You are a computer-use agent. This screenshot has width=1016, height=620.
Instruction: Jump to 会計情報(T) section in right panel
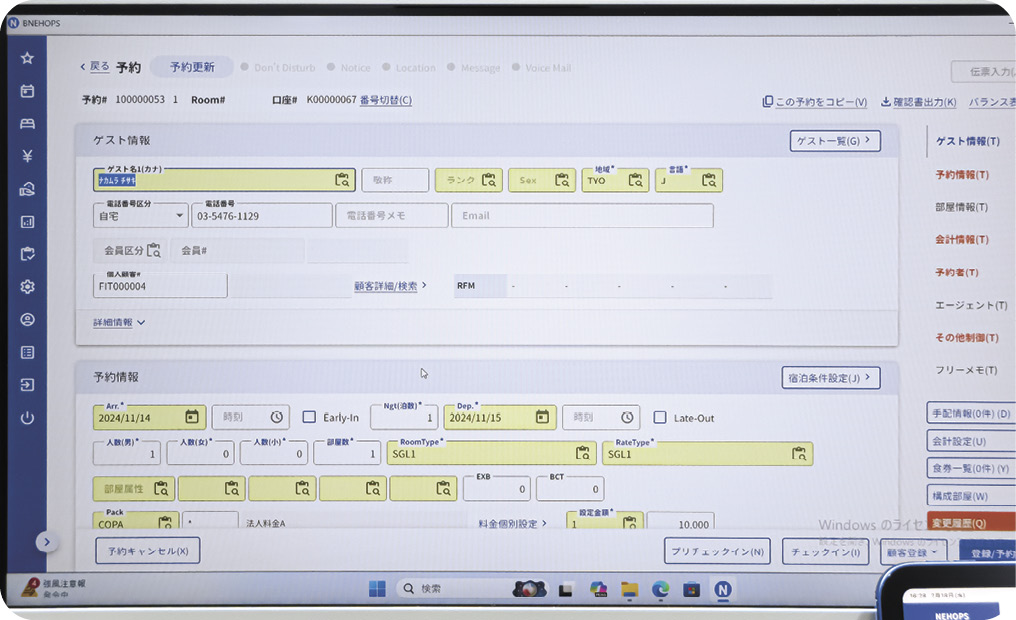click(961, 240)
